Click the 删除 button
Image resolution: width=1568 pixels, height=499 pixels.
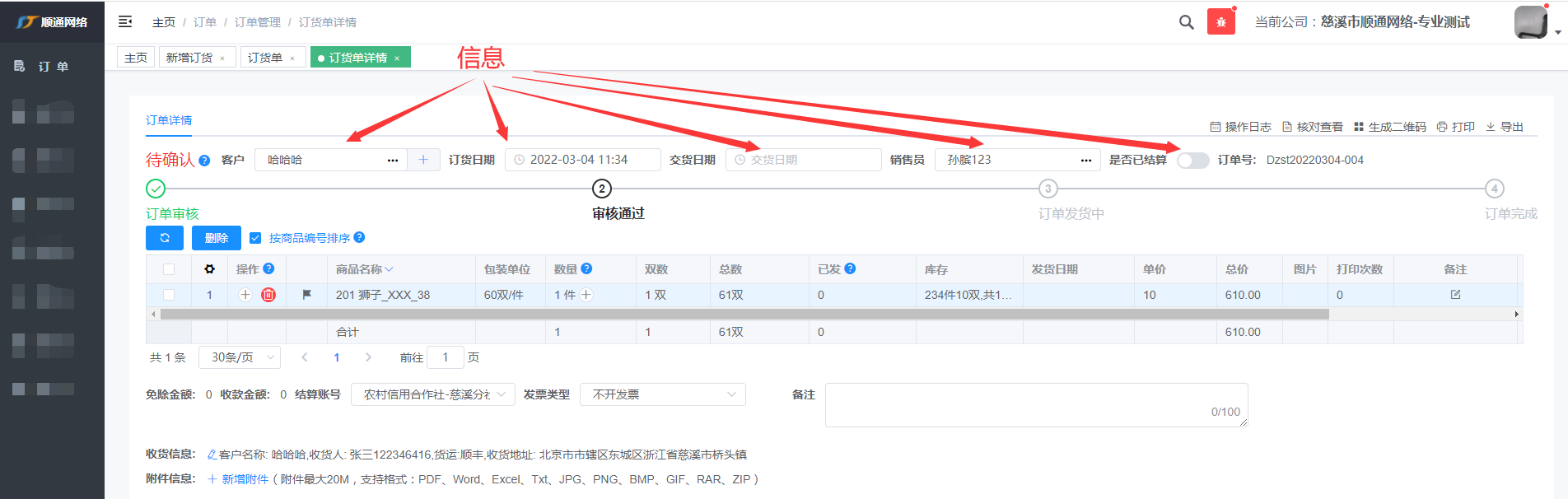[x=217, y=238]
